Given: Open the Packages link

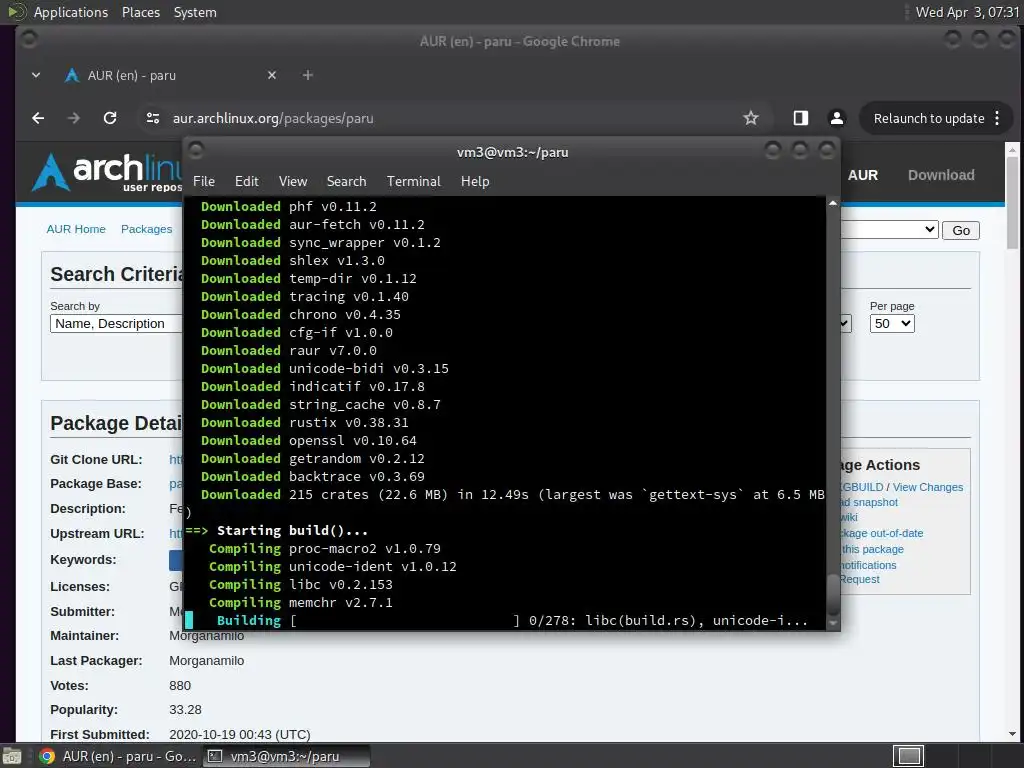Looking at the screenshot, I should tap(146, 229).
